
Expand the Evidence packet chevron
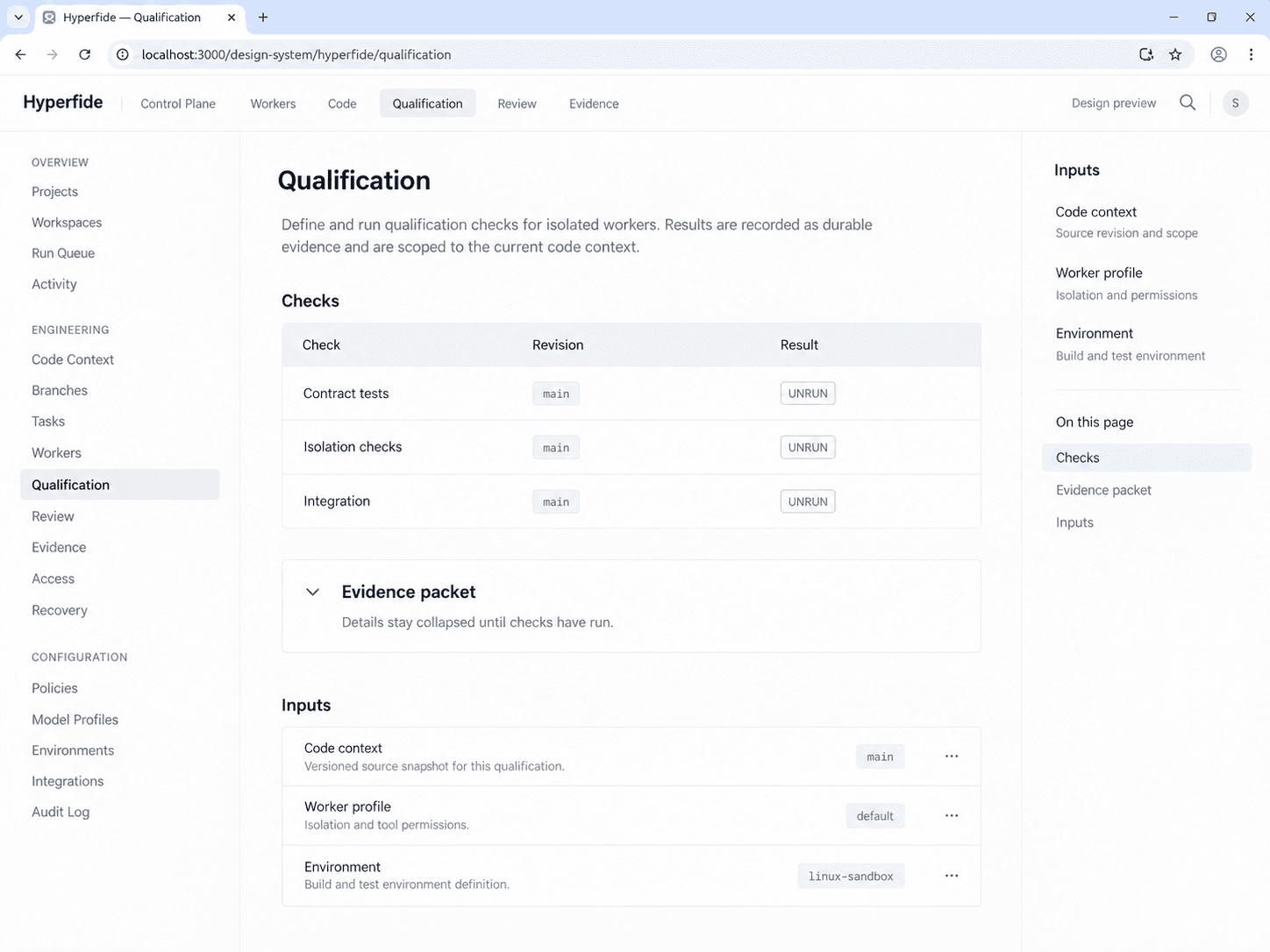312,592
